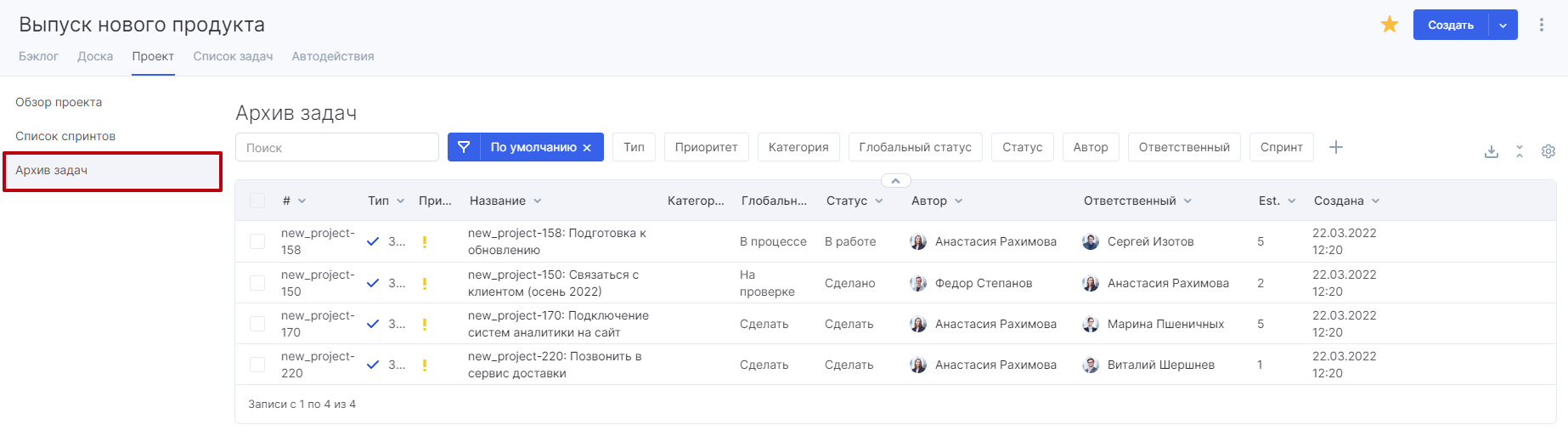Toggle the select-all checkbox in the table header
Image resolution: width=1568 pixels, height=436 pixels.
(257, 201)
